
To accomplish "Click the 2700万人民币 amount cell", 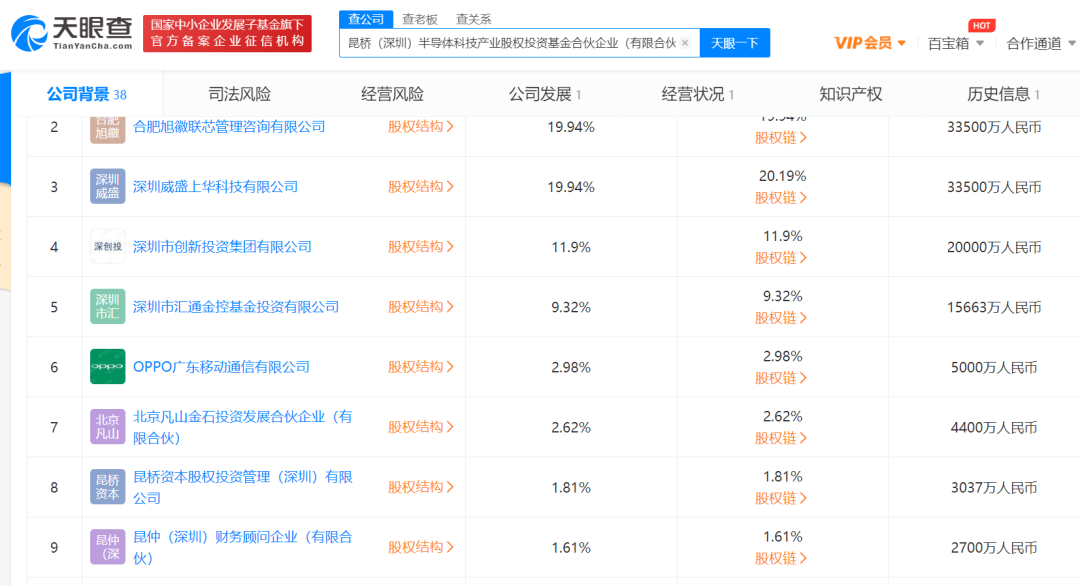I will (994, 547).
